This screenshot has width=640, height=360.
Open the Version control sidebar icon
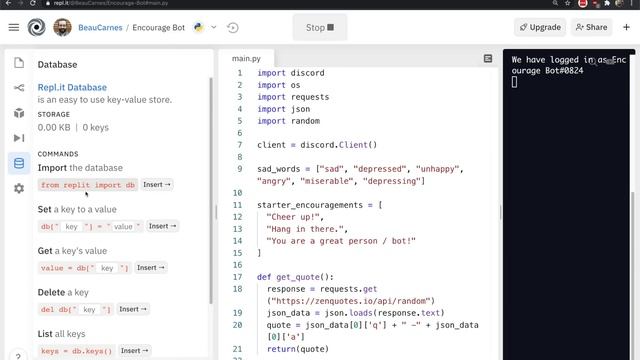pos(19,88)
